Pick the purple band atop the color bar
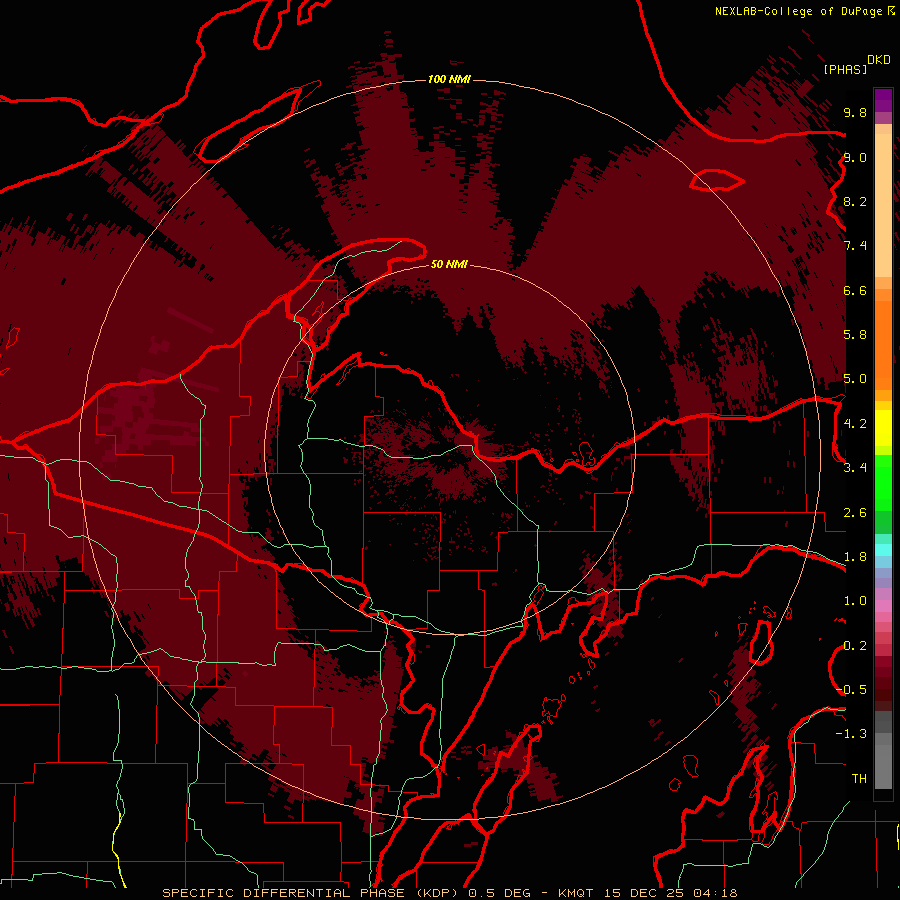This screenshot has width=900, height=900. (x=883, y=100)
